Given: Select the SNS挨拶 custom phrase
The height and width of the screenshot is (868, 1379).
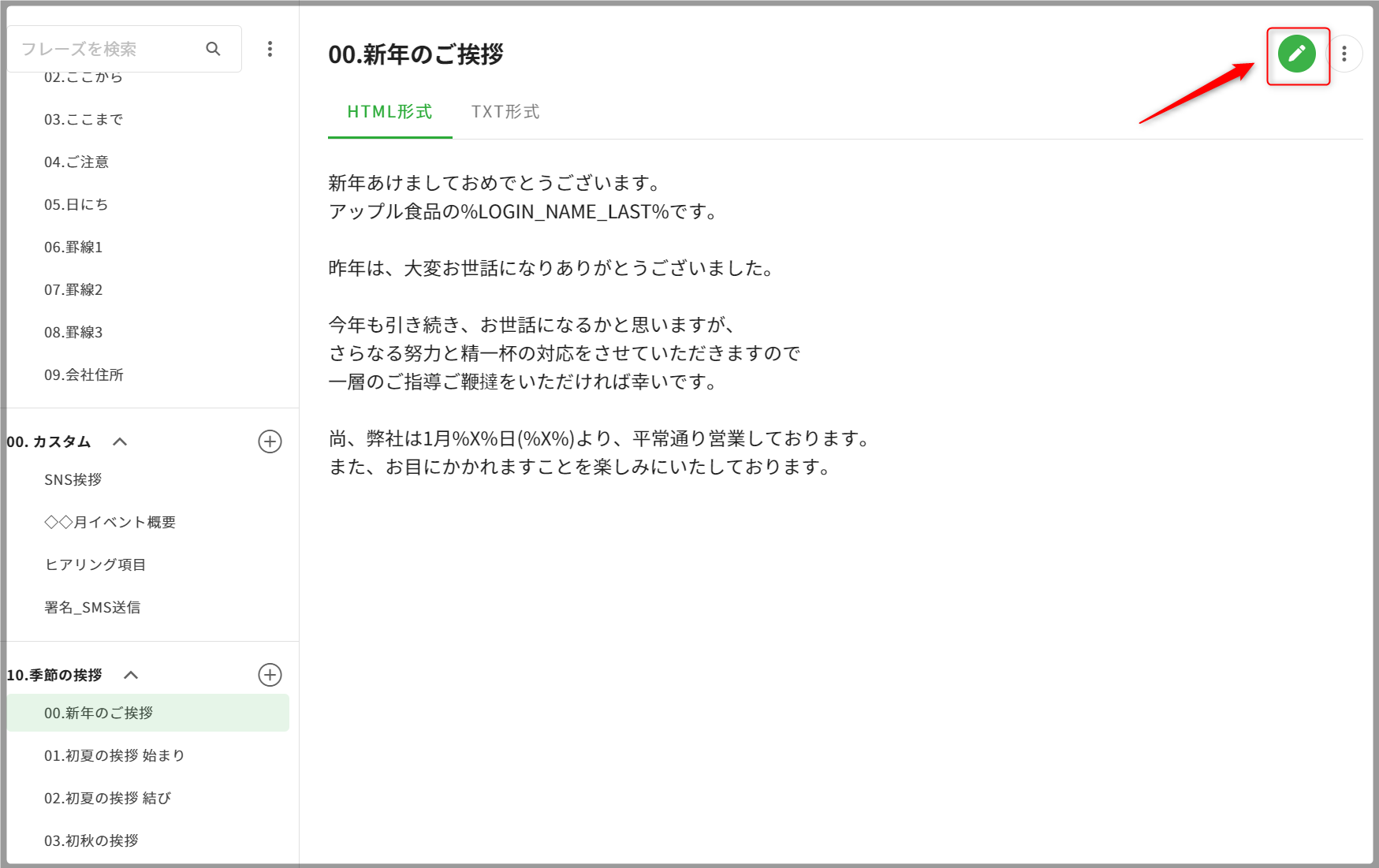Looking at the screenshot, I should click(x=73, y=479).
